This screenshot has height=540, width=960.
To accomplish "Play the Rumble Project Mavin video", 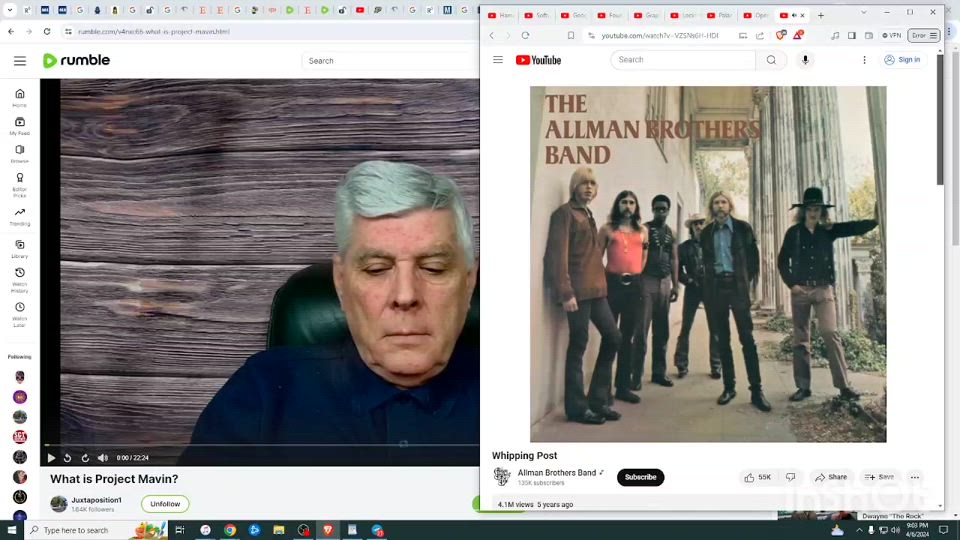I will 52,458.
